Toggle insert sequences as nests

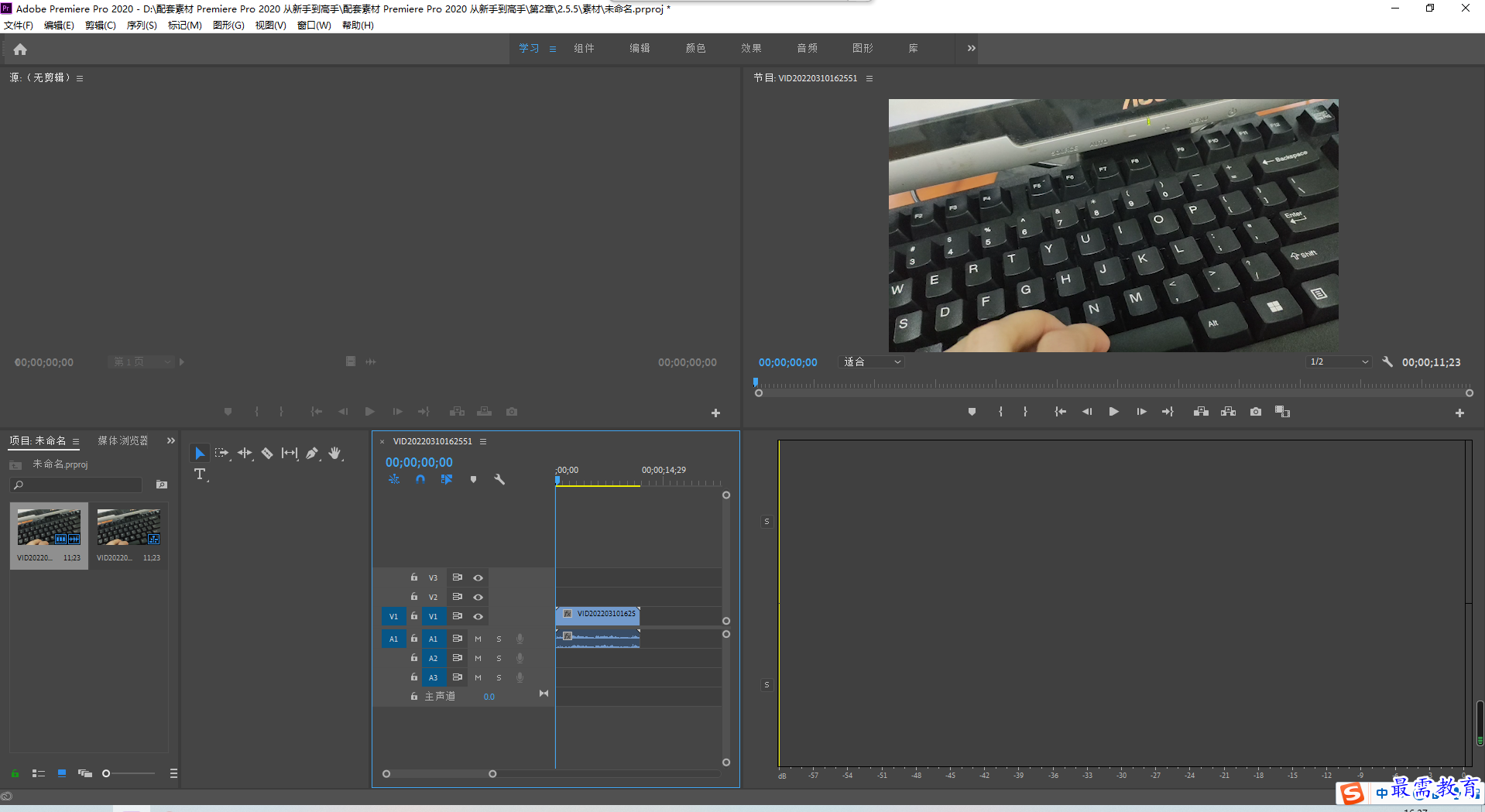(x=394, y=479)
